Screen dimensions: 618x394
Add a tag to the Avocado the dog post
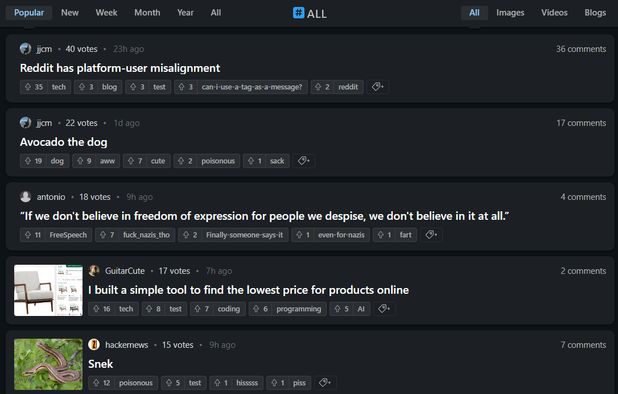tap(303, 161)
